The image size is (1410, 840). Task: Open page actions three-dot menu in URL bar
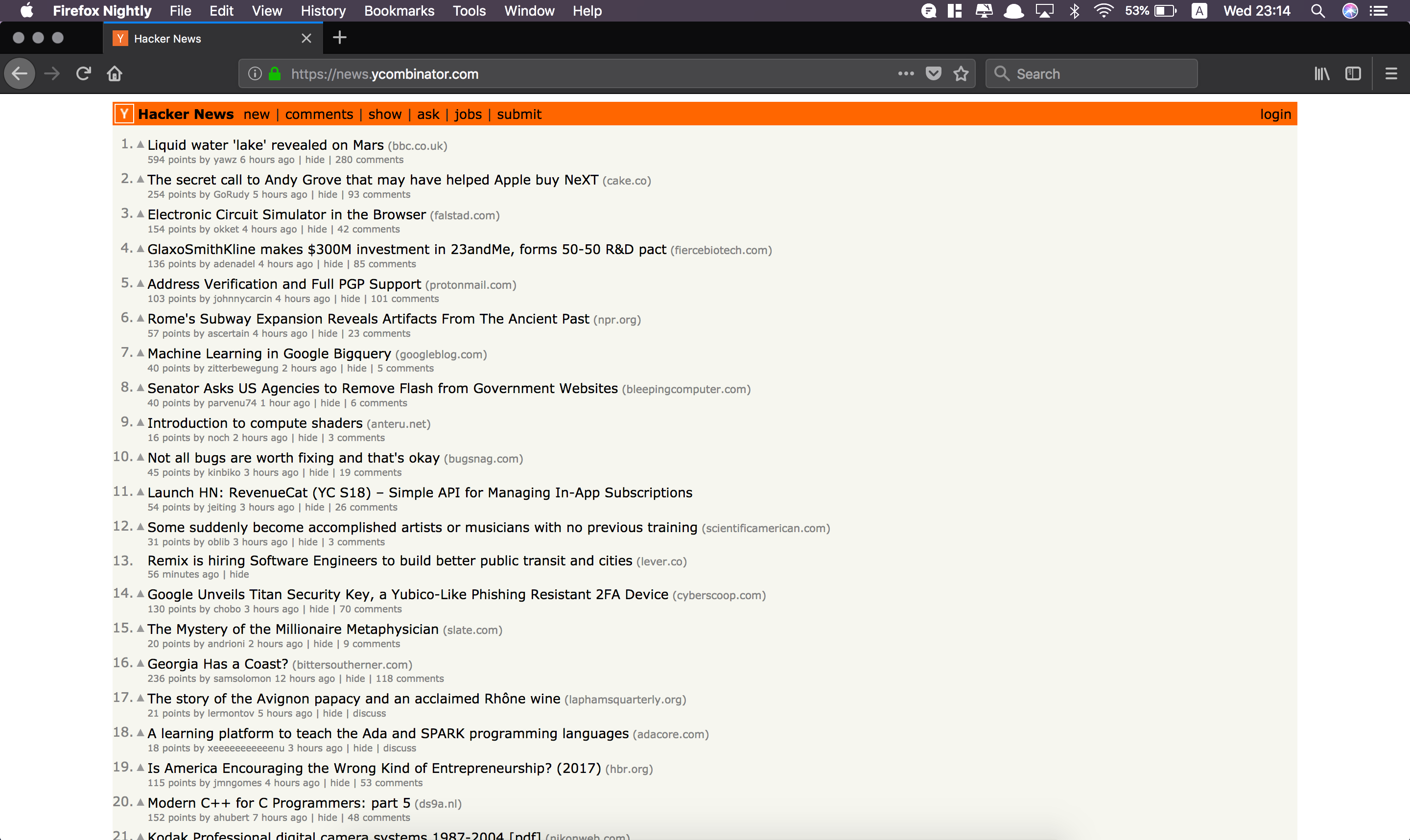click(906, 73)
